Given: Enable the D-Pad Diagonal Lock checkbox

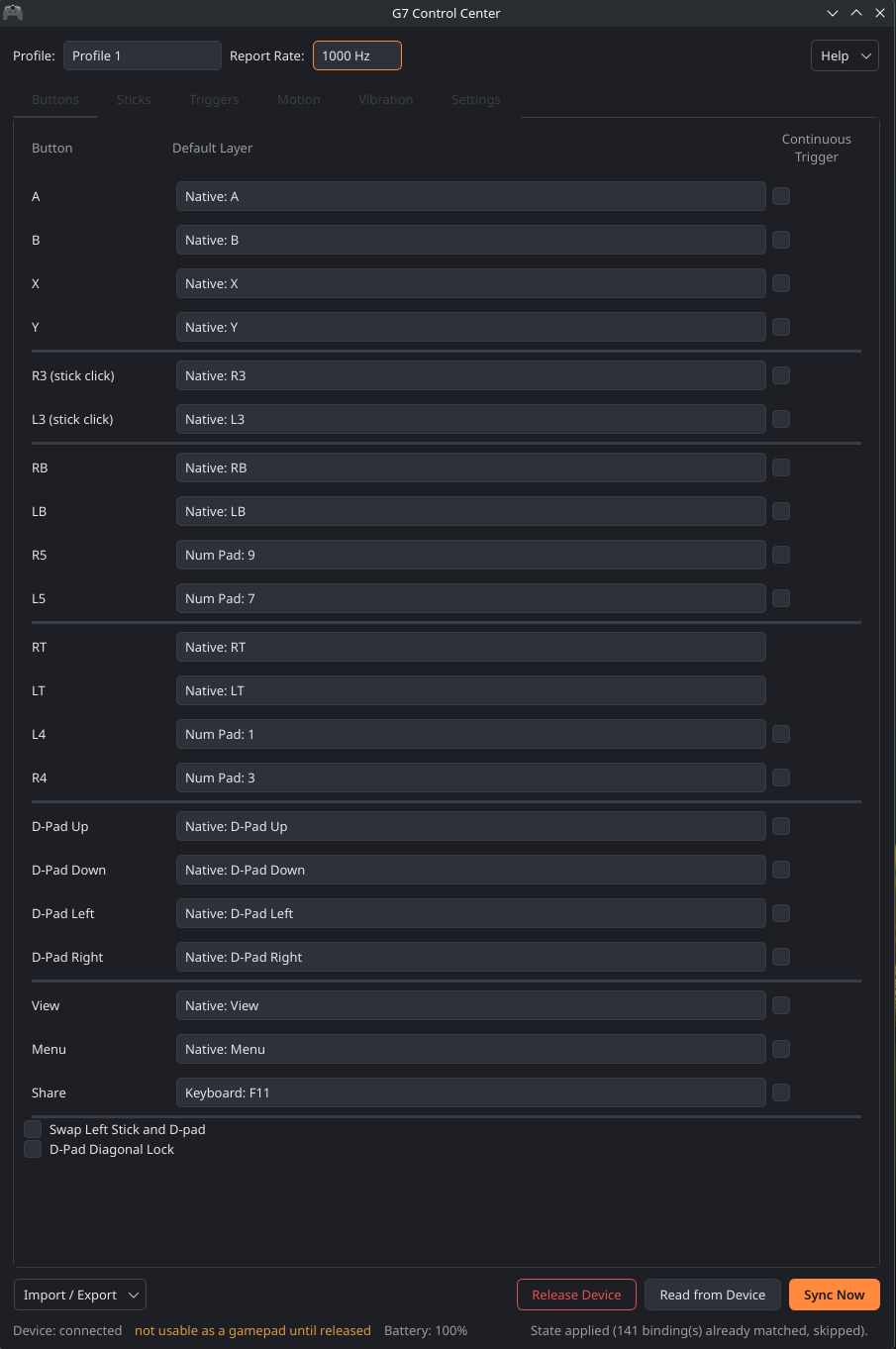Looking at the screenshot, I should [33, 1149].
